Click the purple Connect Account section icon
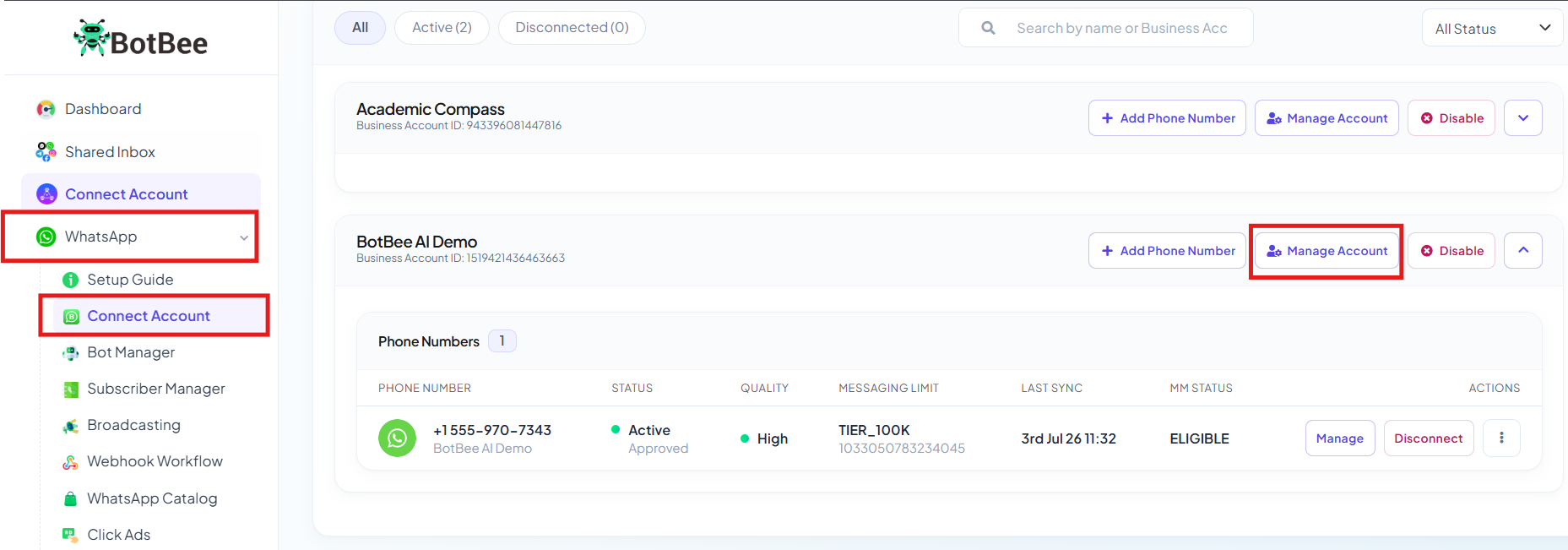This screenshot has height=550, width=1568. [x=46, y=194]
